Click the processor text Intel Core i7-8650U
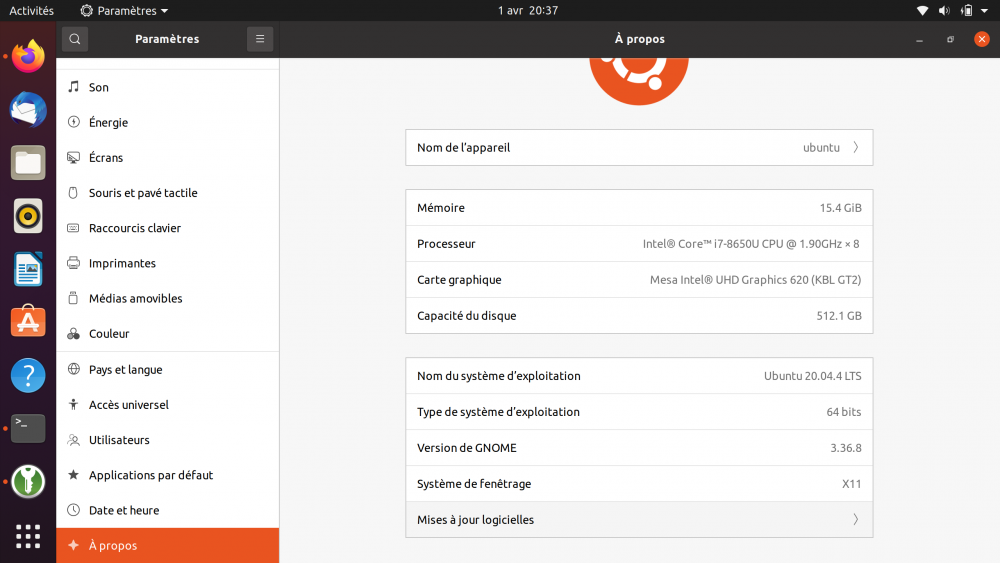 coord(751,244)
